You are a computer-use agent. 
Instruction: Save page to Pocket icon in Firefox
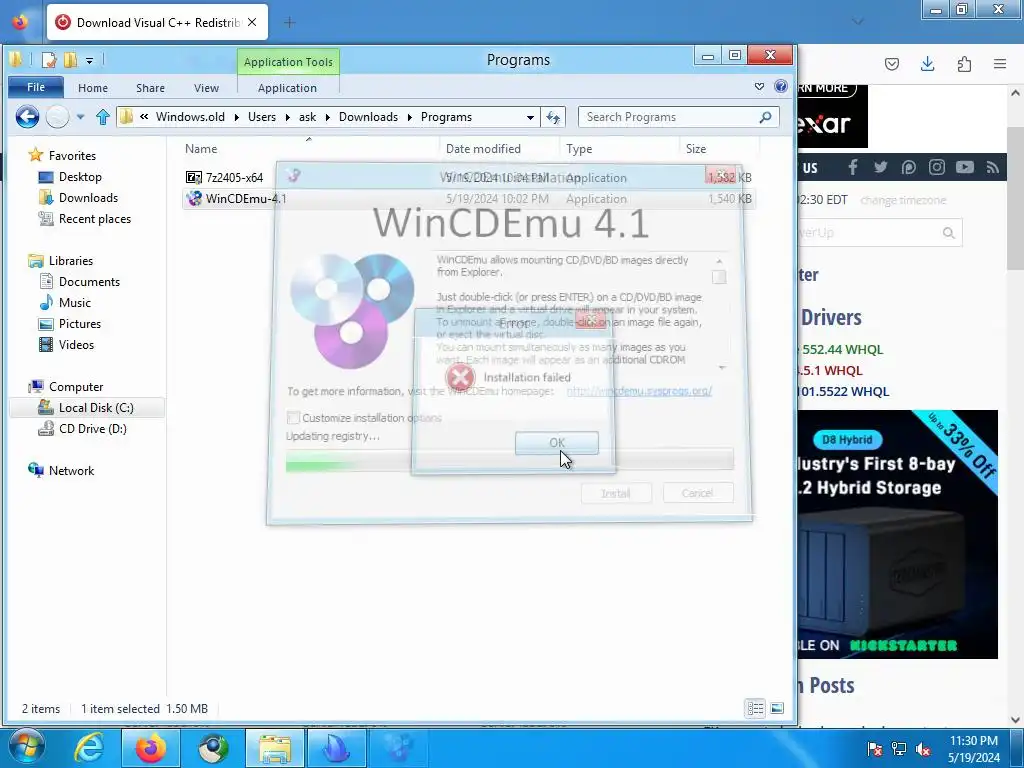pos(891,63)
